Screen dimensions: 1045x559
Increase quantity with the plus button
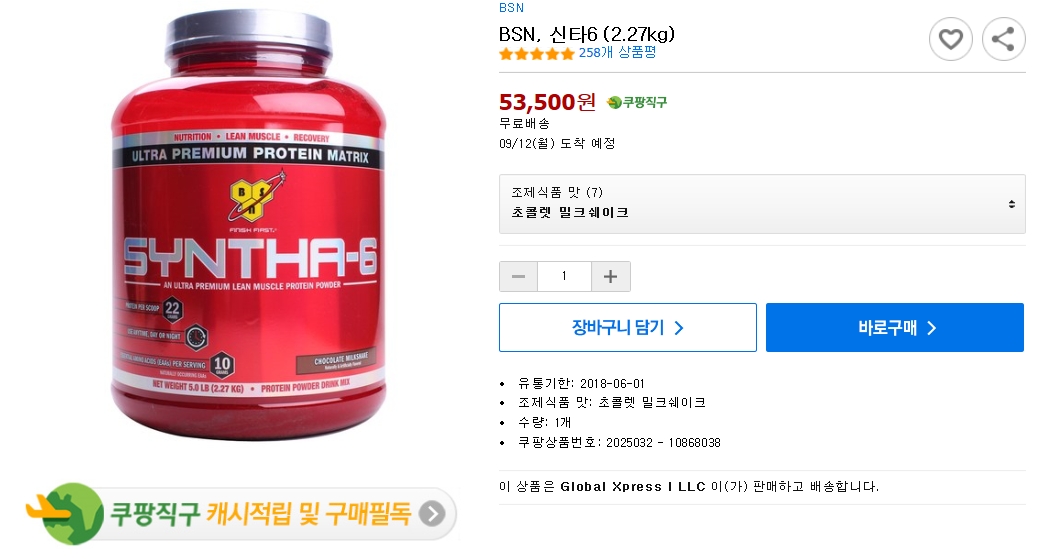(x=610, y=277)
